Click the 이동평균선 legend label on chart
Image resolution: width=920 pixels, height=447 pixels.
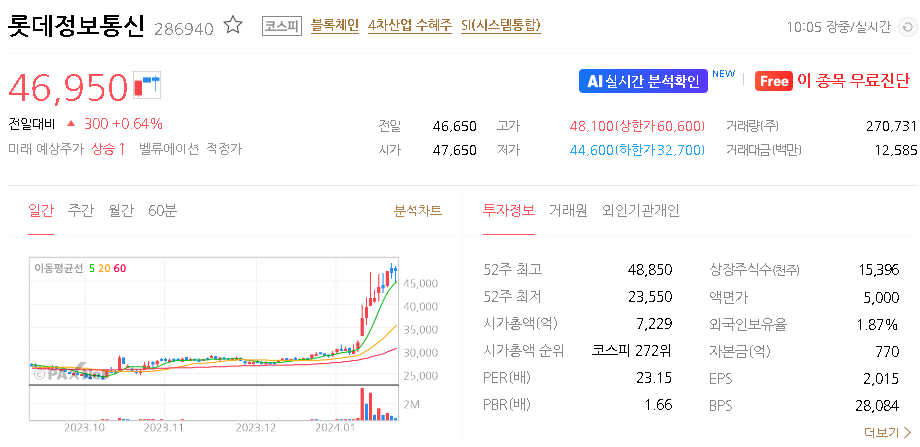tap(59, 269)
